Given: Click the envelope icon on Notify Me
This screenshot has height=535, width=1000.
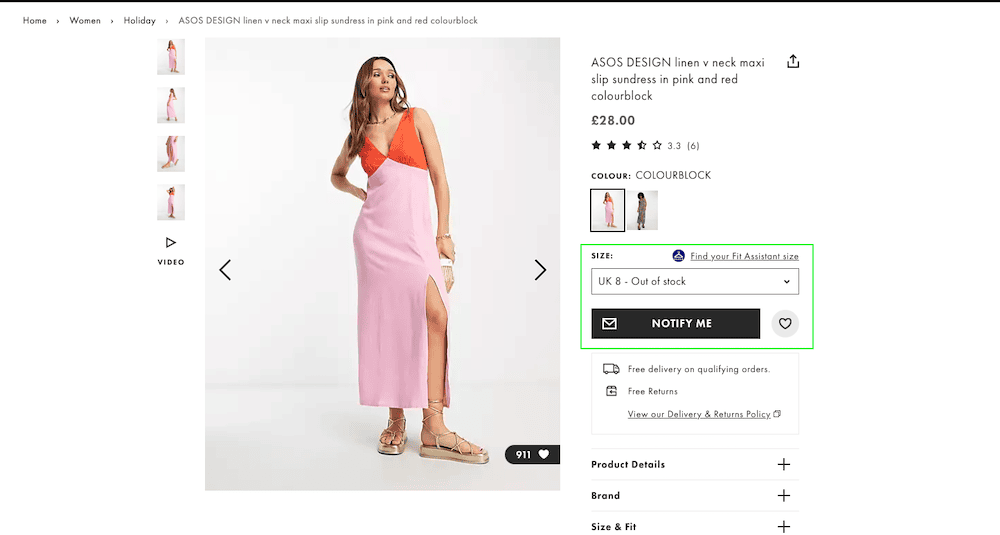Looking at the screenshot, I should [x=609, y=323].
